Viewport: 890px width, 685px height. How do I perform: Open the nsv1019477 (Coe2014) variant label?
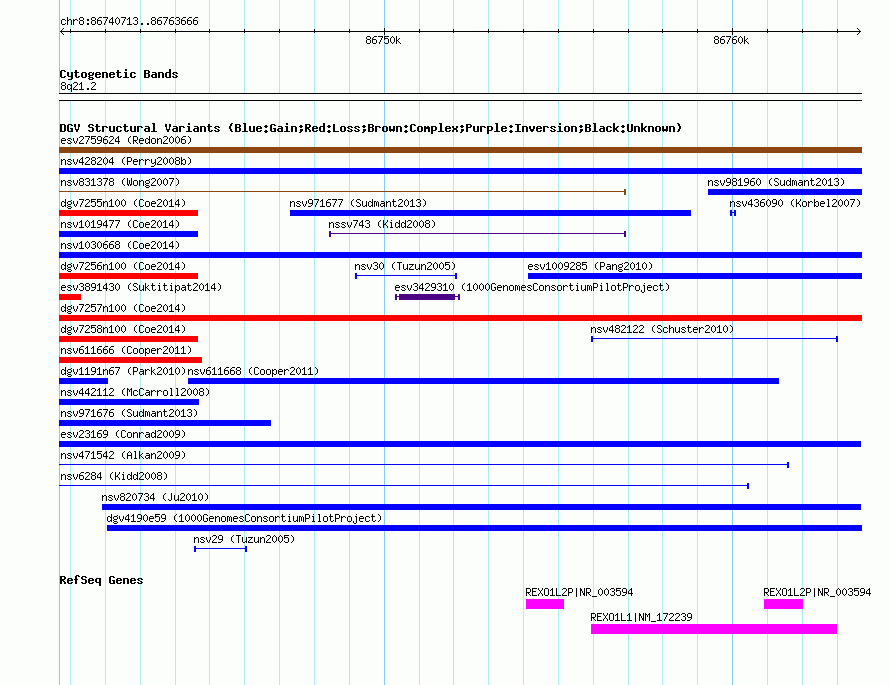click(x=120, y=224)
